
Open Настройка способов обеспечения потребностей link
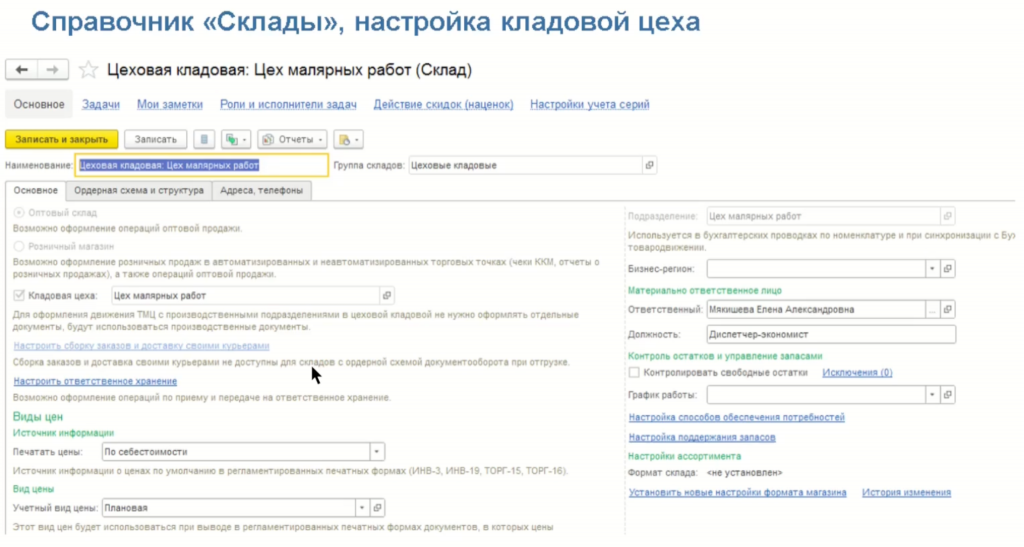coord(737,417)
